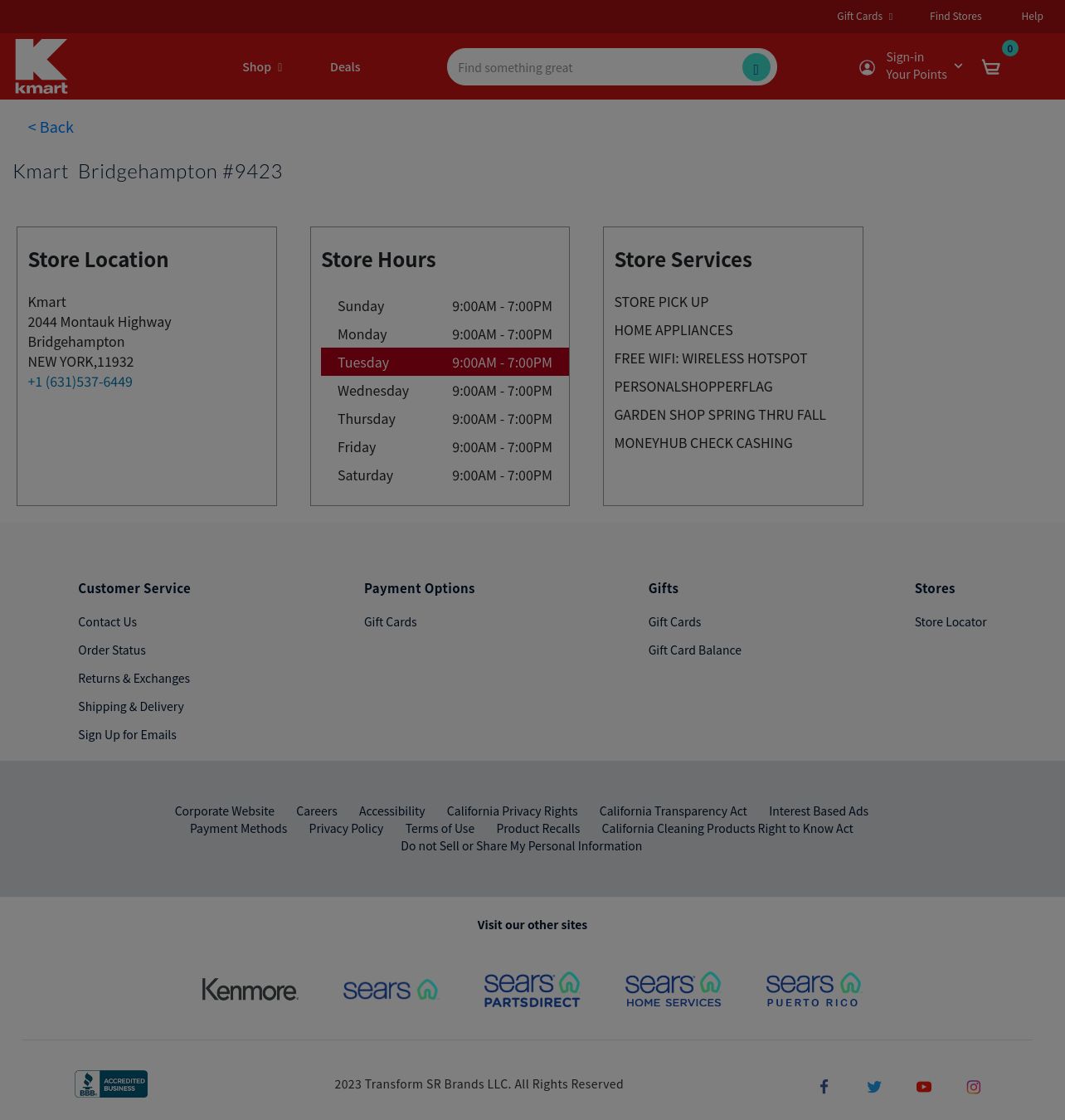1065x1120 pixels.
Task: Open Kmart Instagram page icon
Action: point(974,1086)
